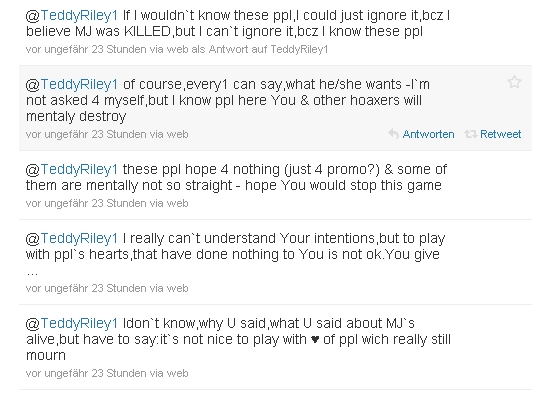Click the Retweet text link

(500, 134)
